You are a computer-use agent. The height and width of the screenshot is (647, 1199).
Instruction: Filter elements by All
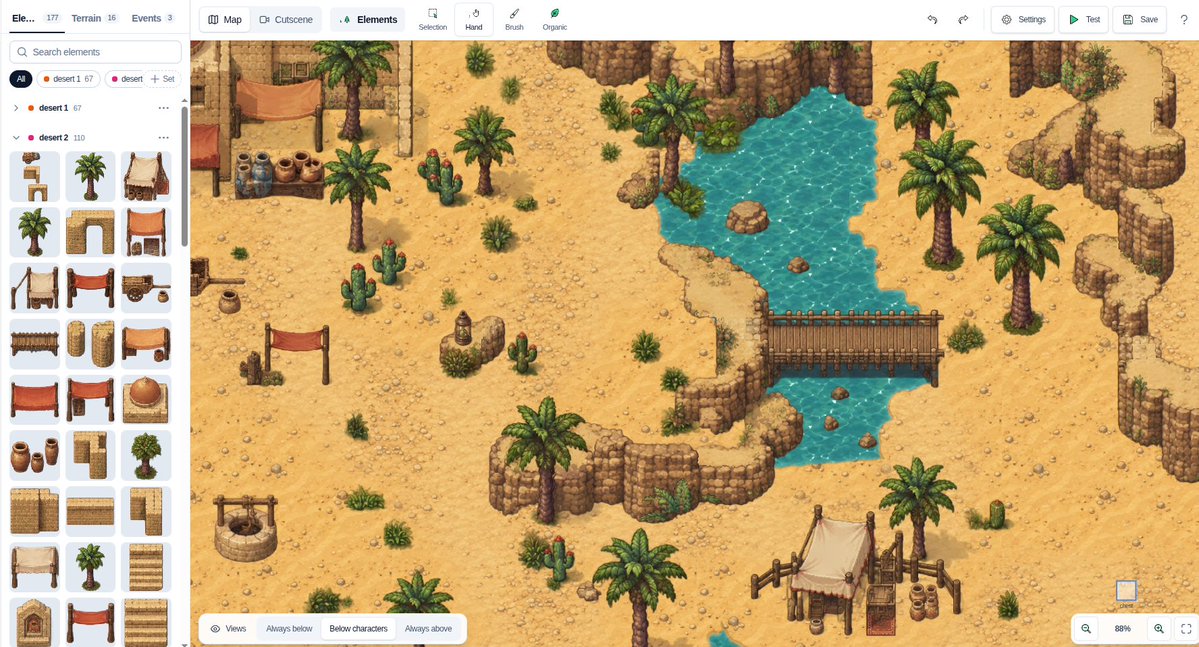click(x=21, y=79)
